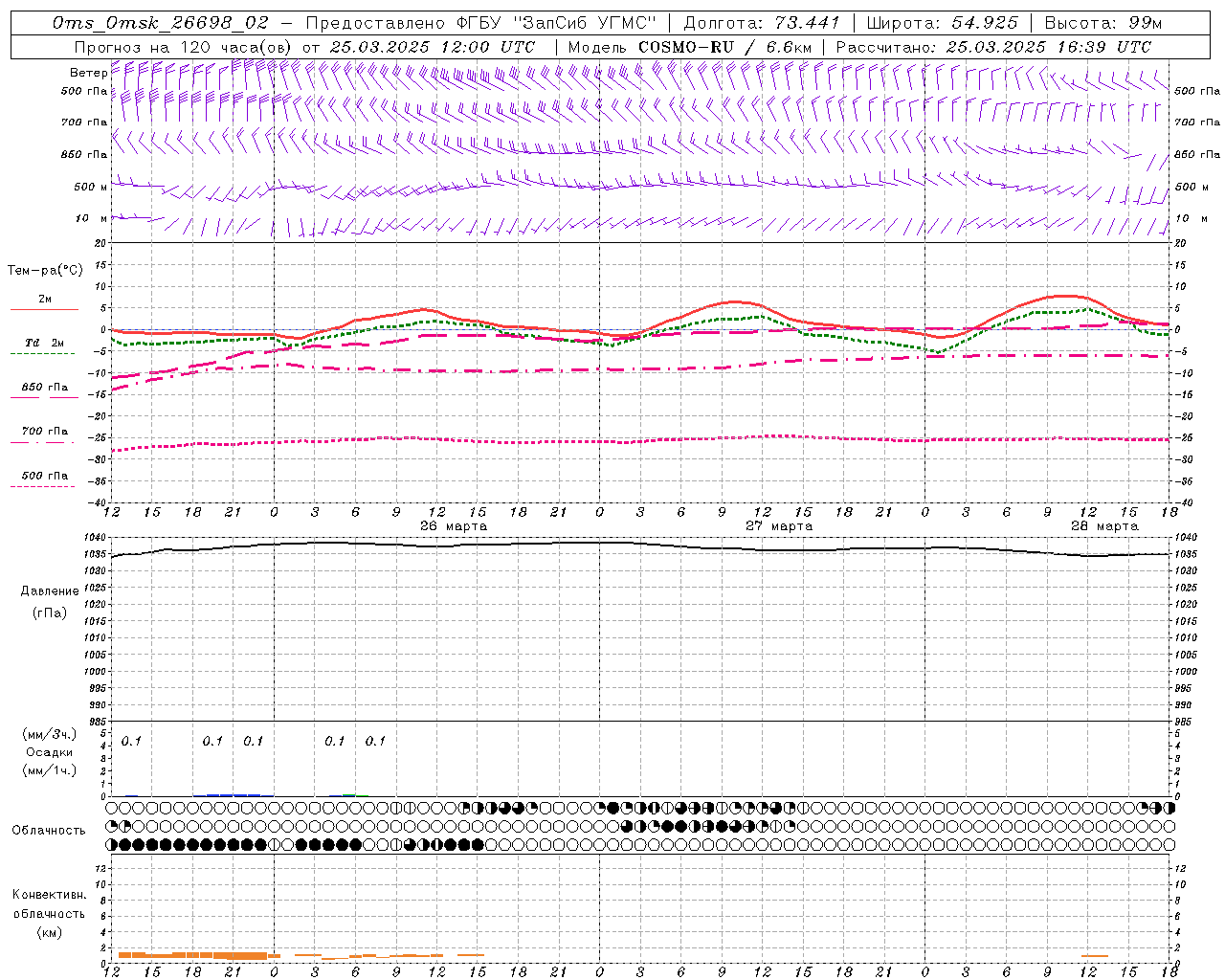Image resolution: width=1225 pixels, height=980 pixels.
Task: Click the computed time Рассчитано: 25.03.2025 16:39 UTC
Action: coord(993,47)
